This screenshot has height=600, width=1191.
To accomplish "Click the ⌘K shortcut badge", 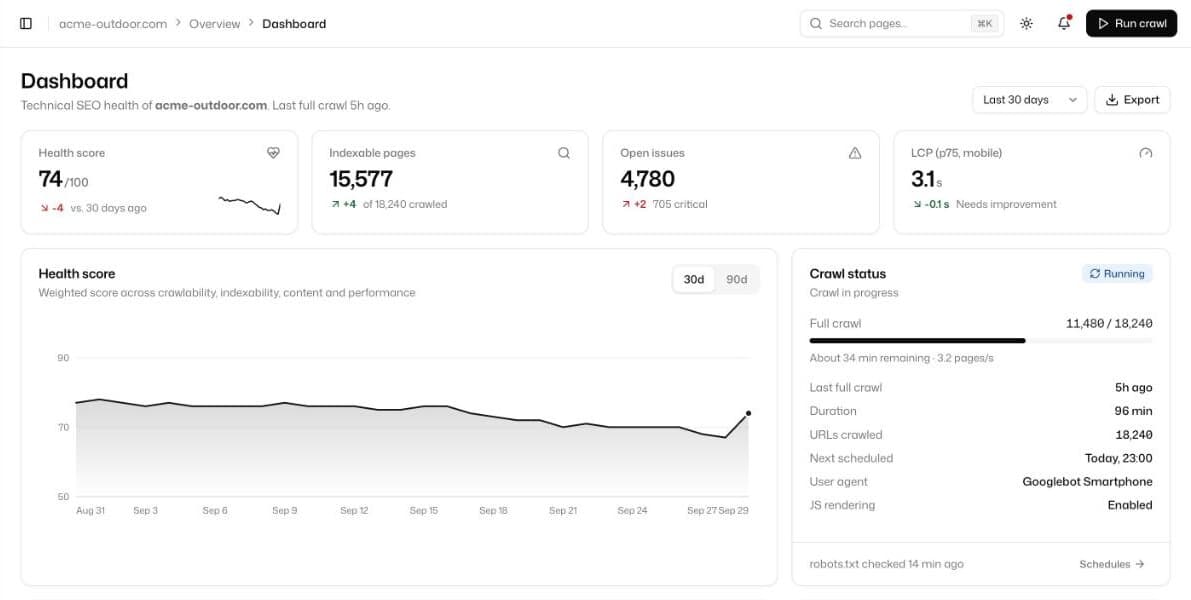I will pyautogui.click(x=984, y=24).
